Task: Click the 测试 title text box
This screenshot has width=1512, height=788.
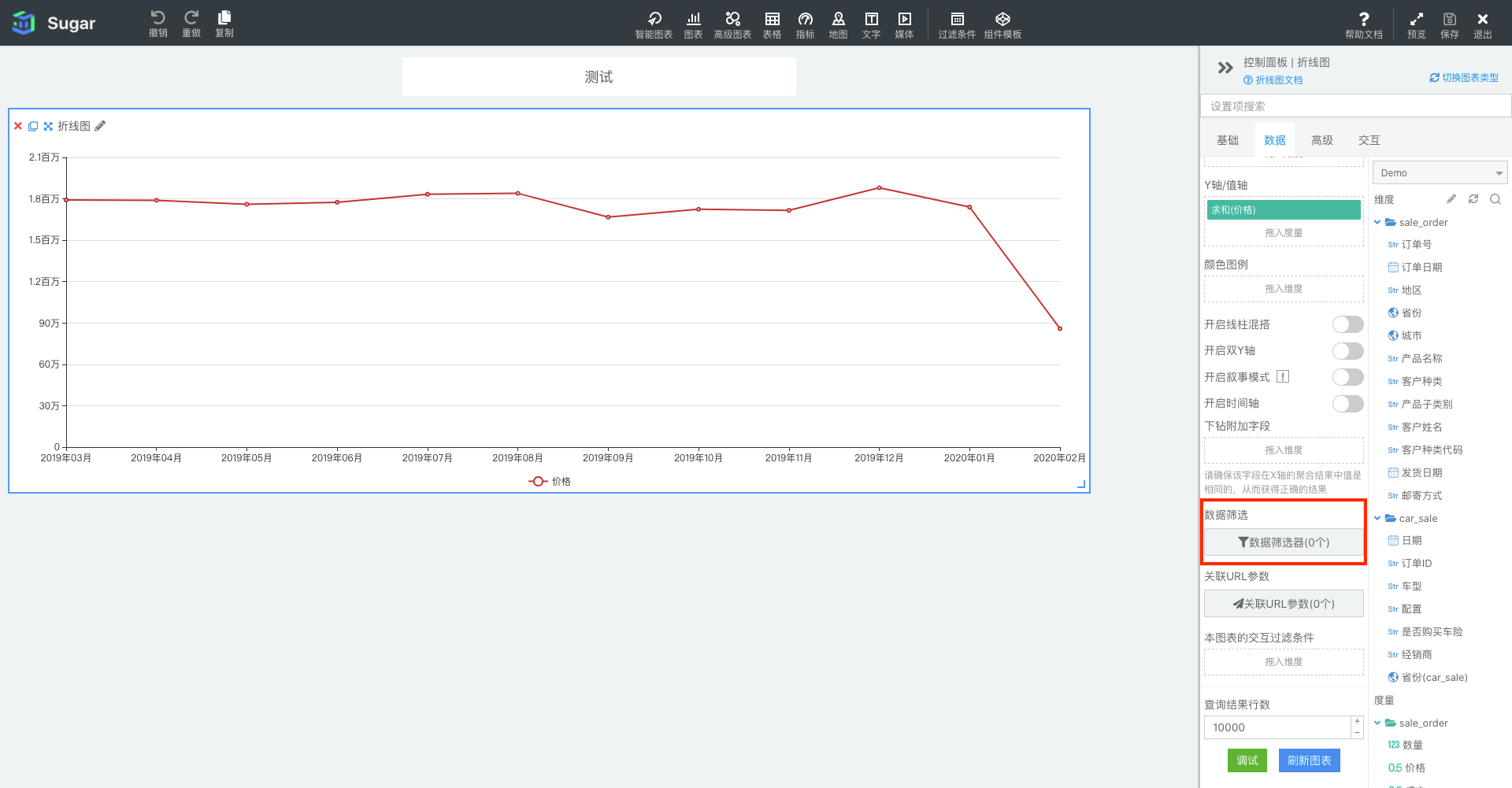Action: click(598, 77)
